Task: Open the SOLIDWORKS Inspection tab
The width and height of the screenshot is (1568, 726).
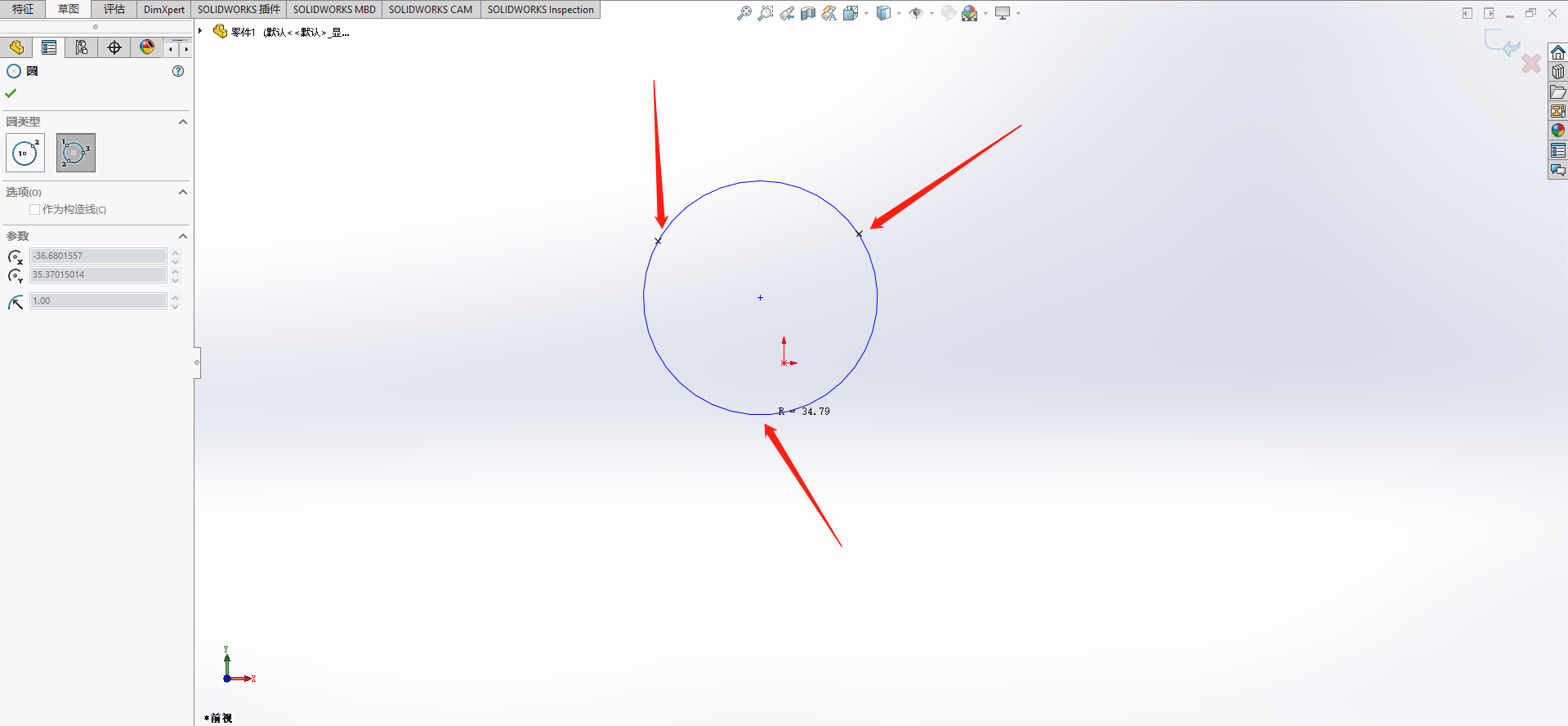Action: 541,9
